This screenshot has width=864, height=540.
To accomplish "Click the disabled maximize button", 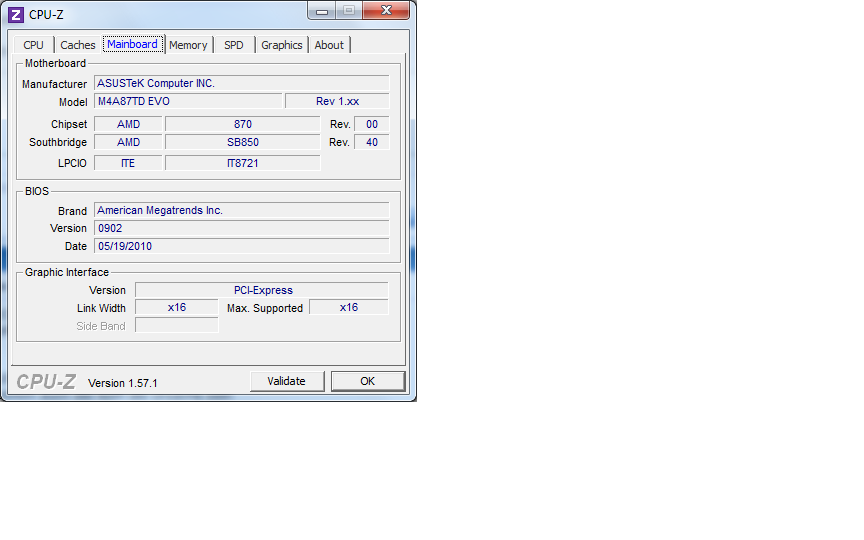I will click(x=349, y=10).
